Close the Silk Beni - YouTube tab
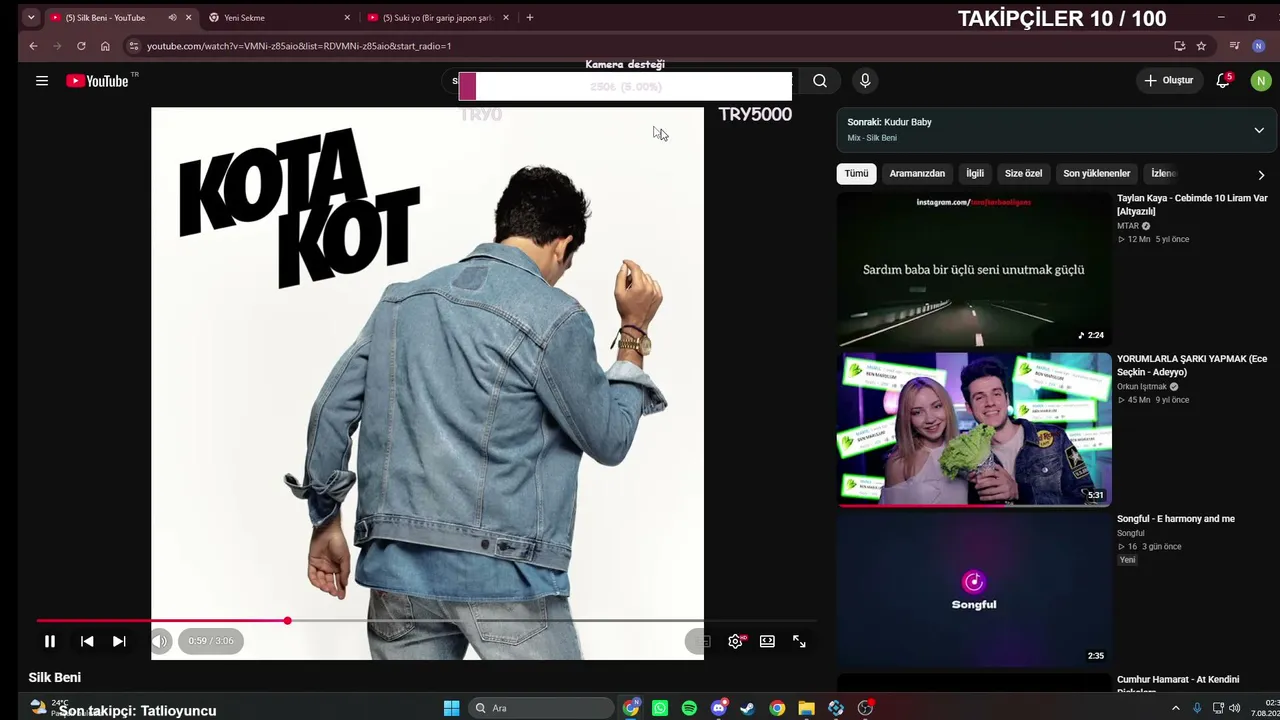 tap(188, 17)
